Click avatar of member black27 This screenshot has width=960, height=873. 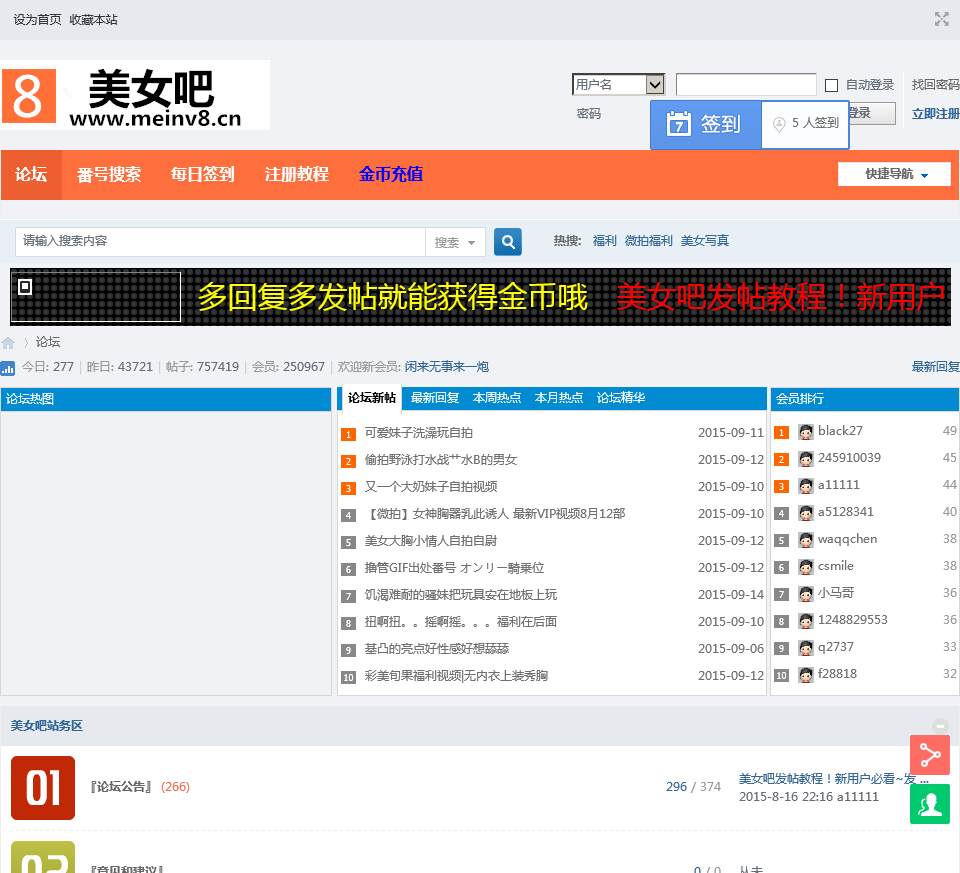806,432
